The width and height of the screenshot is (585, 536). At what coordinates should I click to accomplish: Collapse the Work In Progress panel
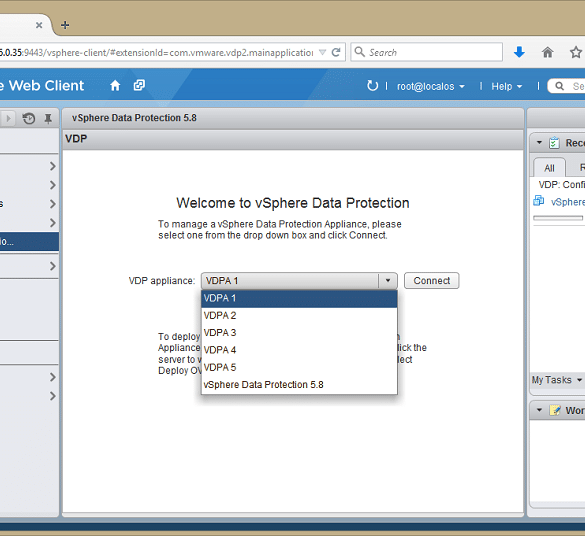[x=539, y=410]
